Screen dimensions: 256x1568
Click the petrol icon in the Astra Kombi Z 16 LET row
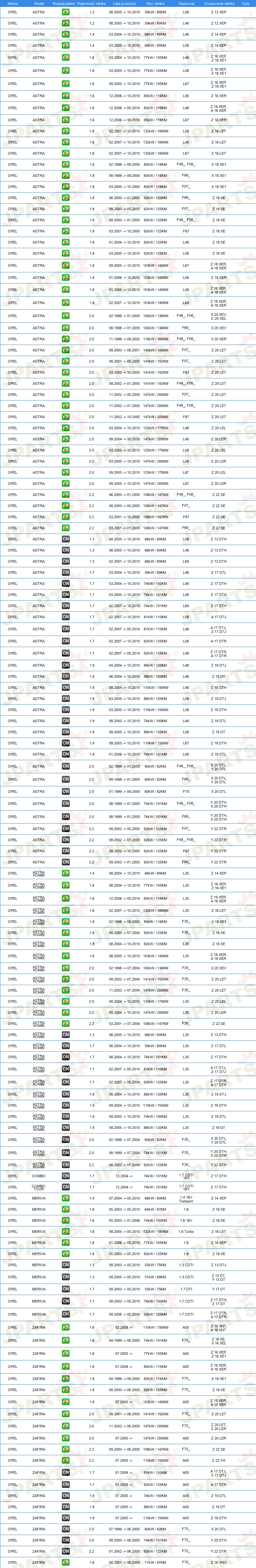click(x=66, y=911)
